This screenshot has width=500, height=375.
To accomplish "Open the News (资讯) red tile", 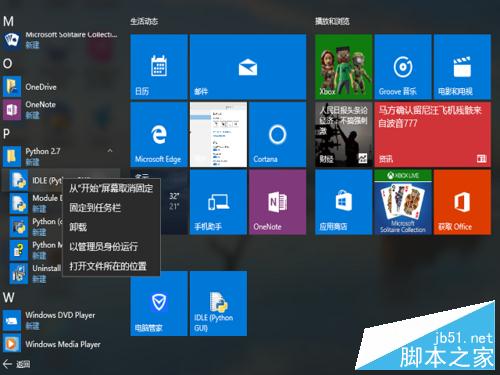I will 433,134.
